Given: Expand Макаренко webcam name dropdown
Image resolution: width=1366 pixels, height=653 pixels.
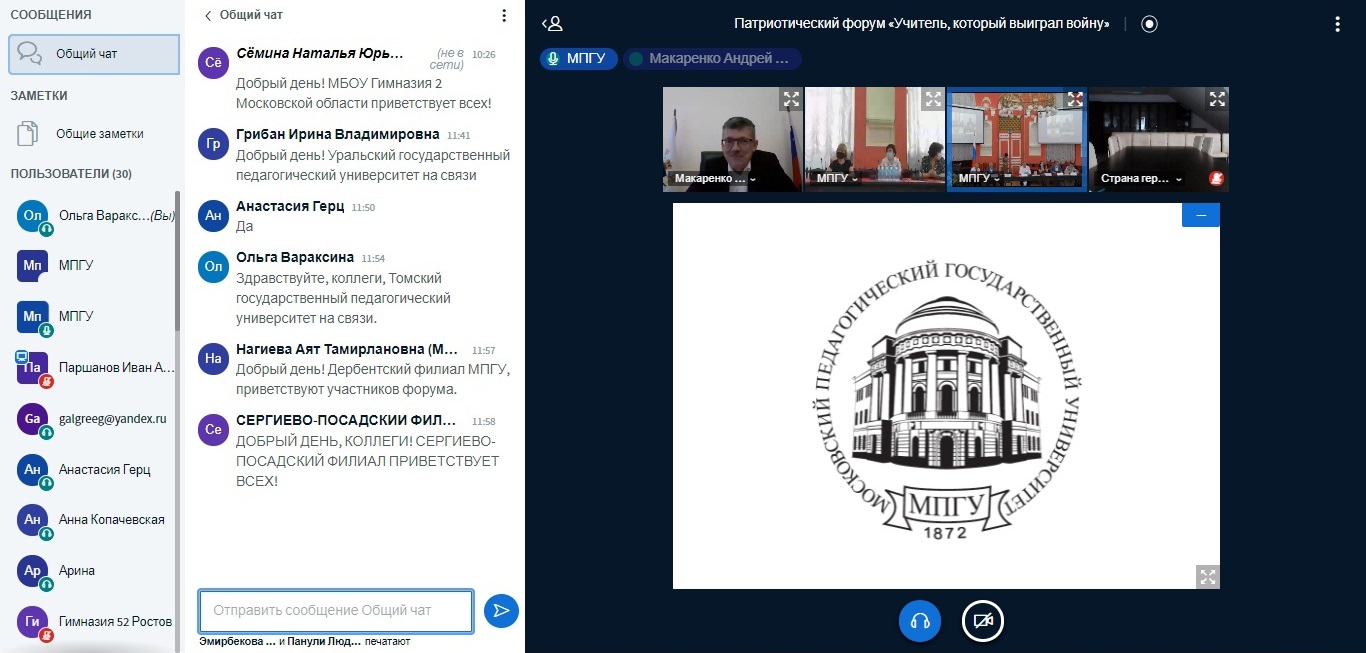Looking at the screenshot, I should pyautogui.click(x=753, y=180).
